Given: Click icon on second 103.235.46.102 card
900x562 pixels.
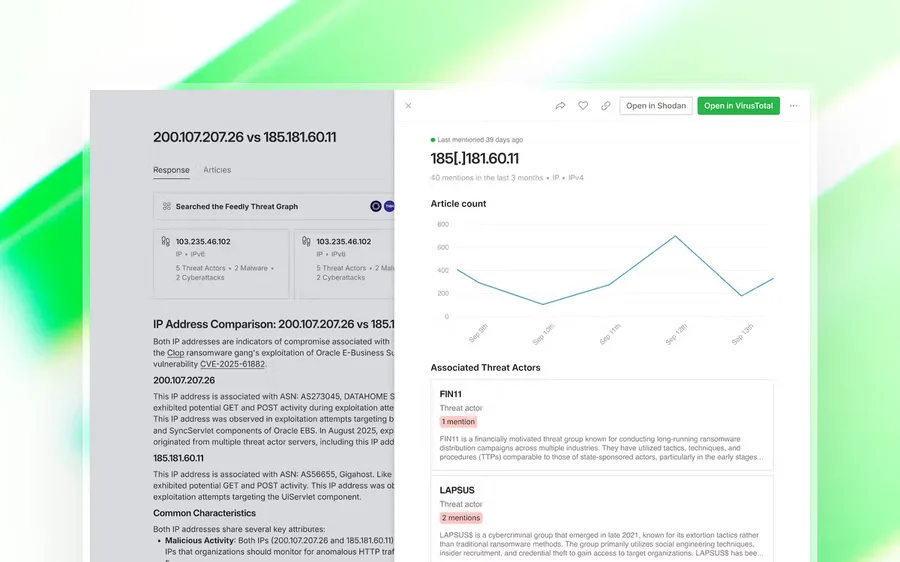Looking at the screenshot, I should click(x=306, y=241).
